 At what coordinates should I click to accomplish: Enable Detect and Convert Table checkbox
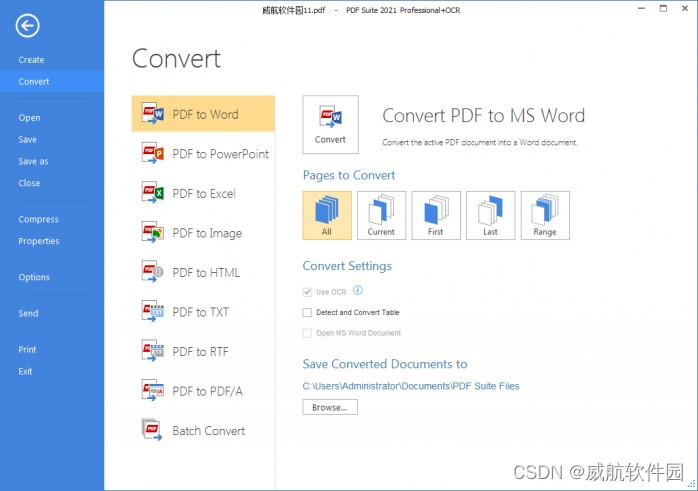(307, 312)
